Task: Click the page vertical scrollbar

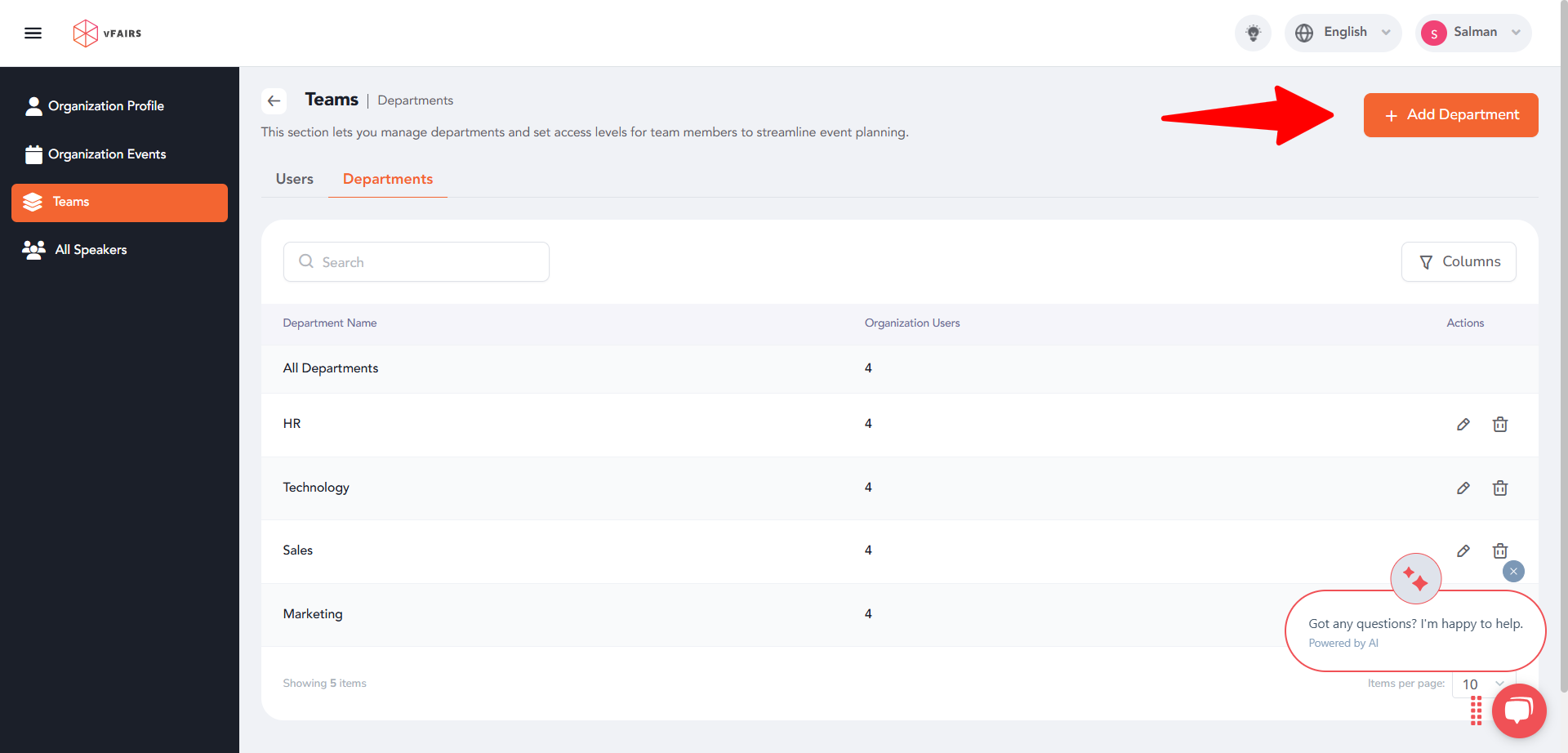Action: pyautogui.click(x=1563, y=346)
